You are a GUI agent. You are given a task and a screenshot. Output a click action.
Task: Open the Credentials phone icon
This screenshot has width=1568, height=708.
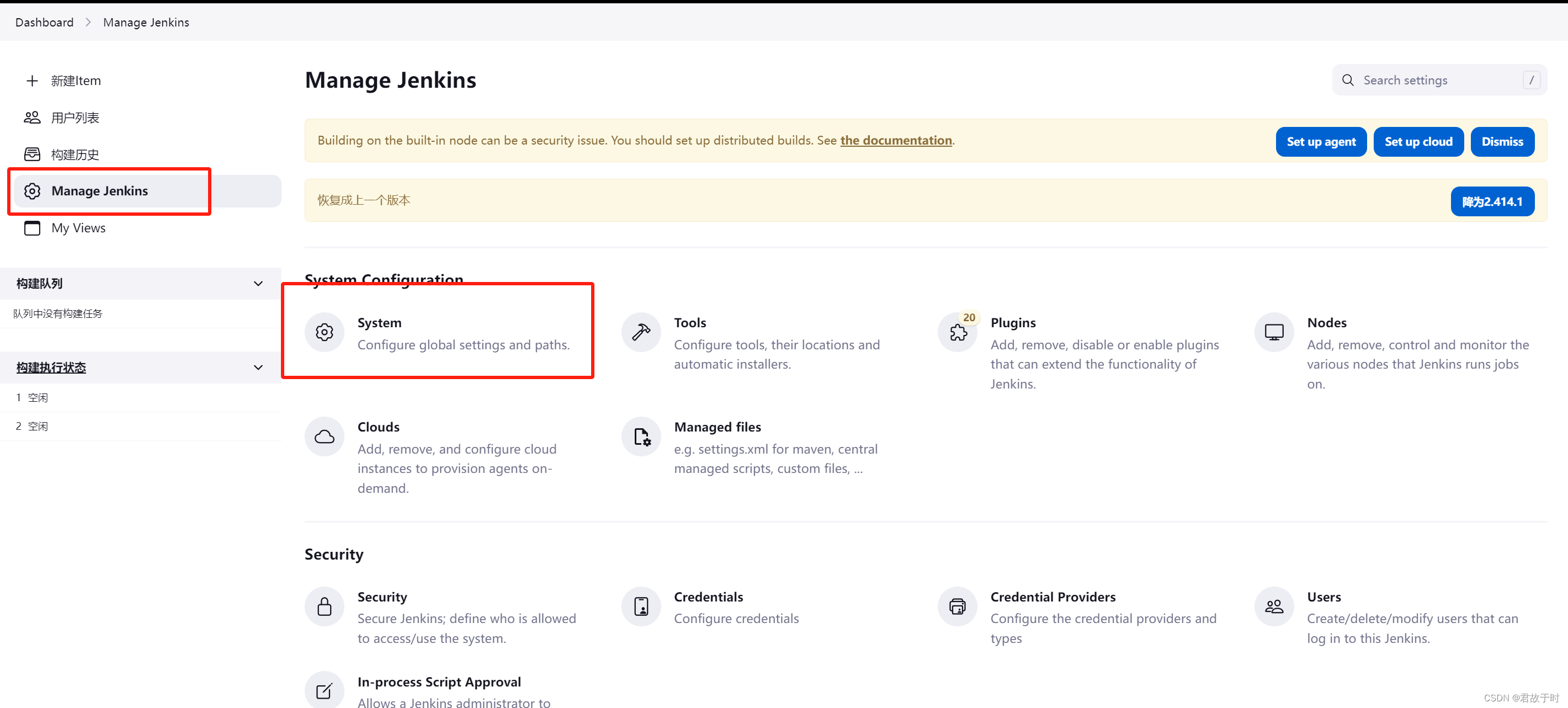click(641, 606)
